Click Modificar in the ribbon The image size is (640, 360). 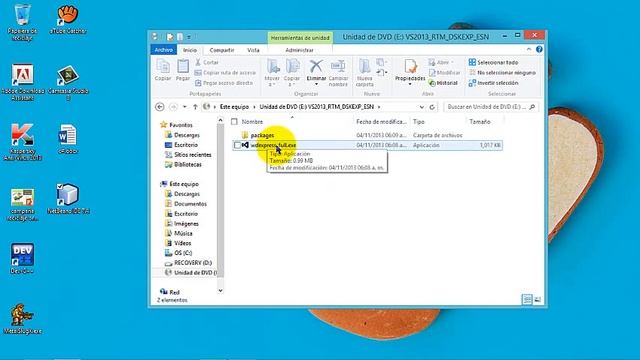point(444,73)
